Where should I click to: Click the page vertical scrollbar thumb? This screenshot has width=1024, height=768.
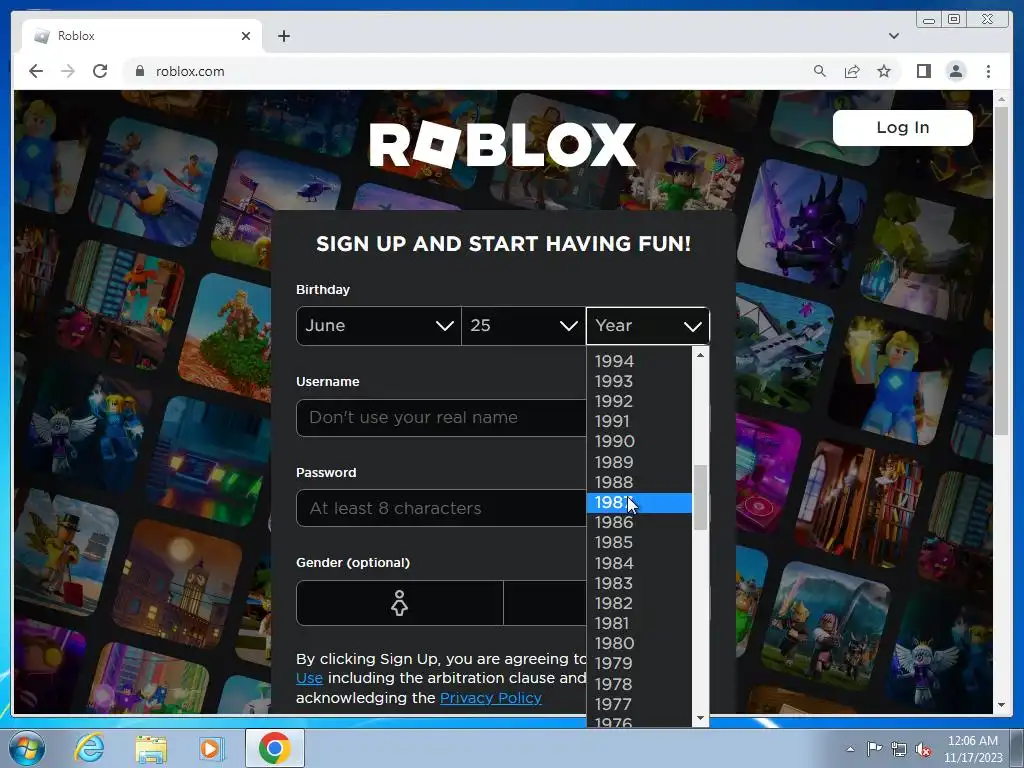[x=1001, y=269]
